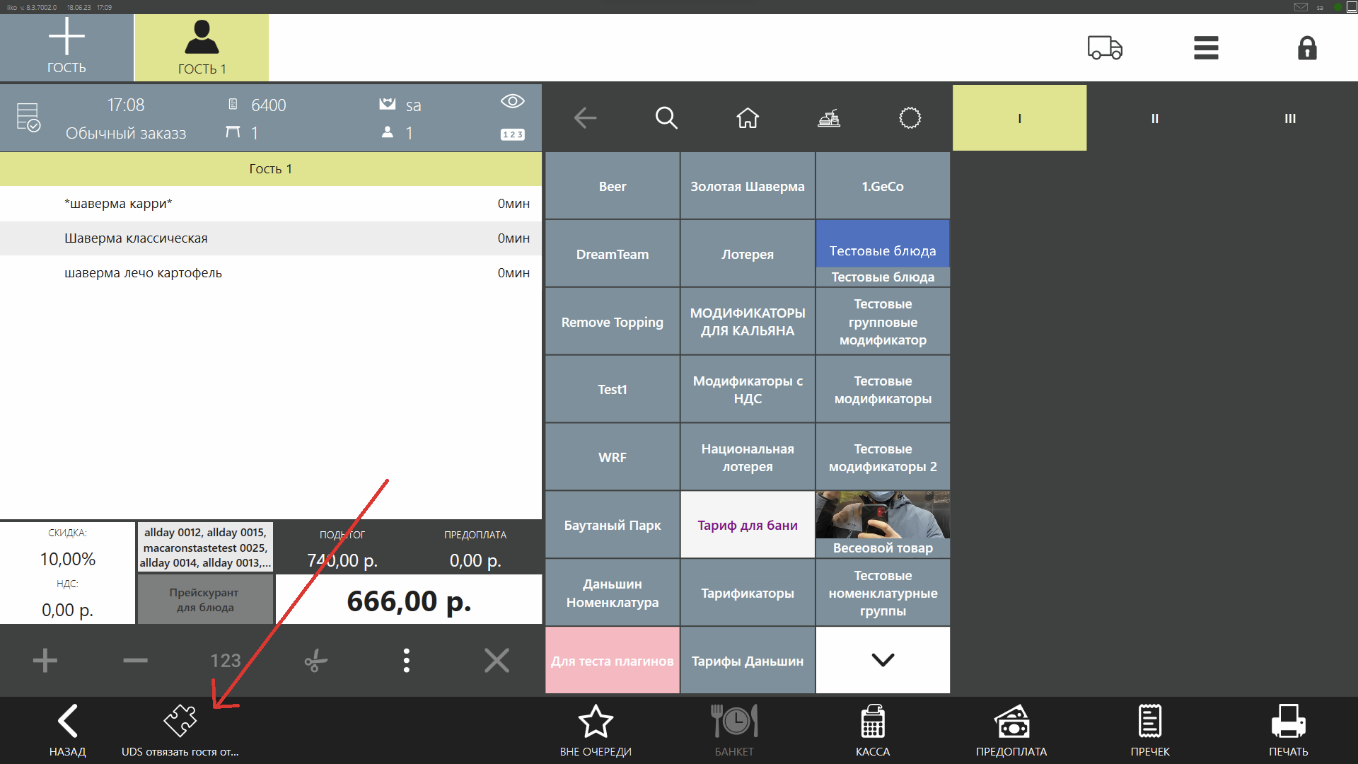The width and height of the screenshot is (1358, 764).
Task: Open the DreamTeam category
Action: (x=612, y=254)
